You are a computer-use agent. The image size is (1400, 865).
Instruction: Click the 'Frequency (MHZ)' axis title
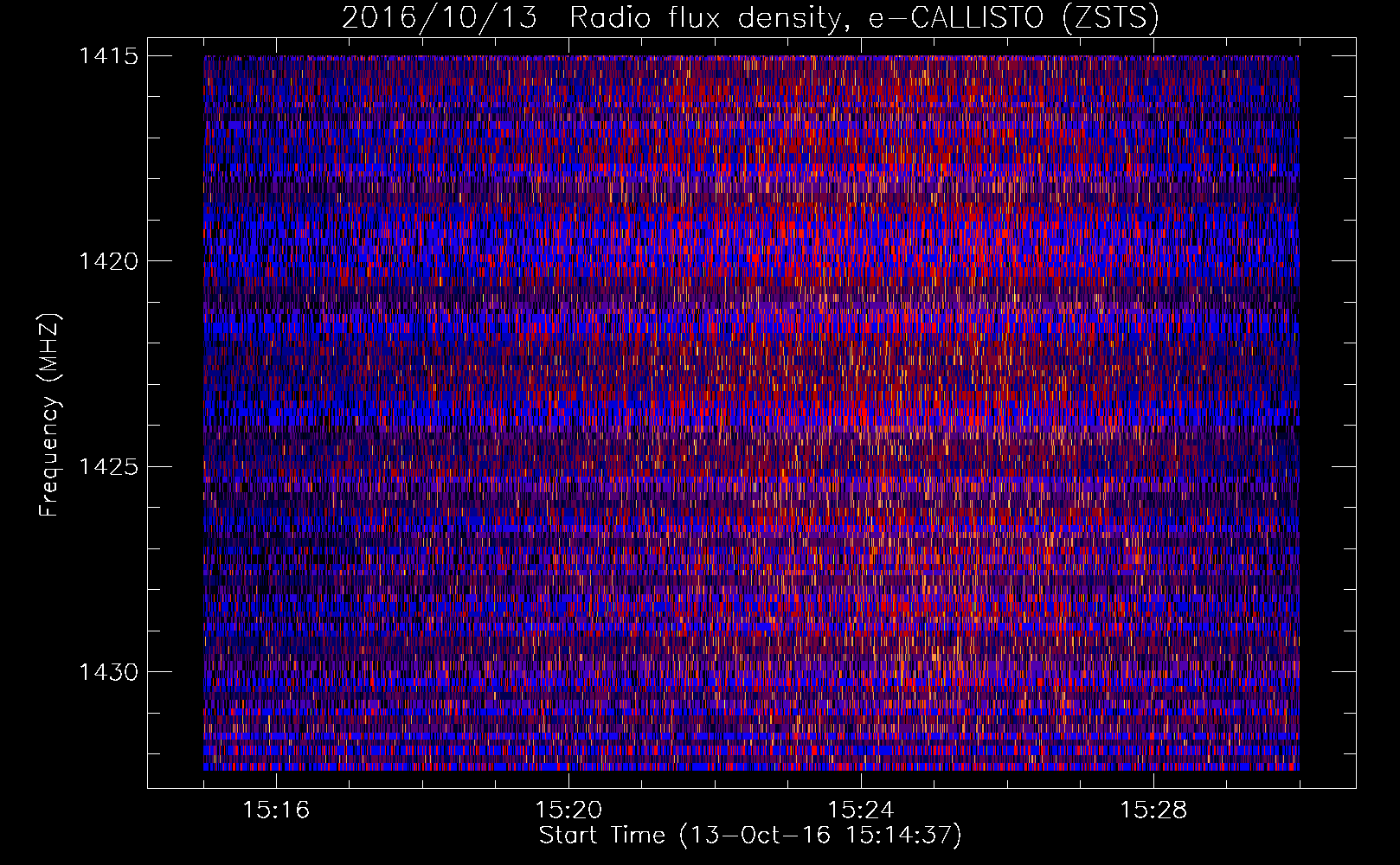[x=48, y=414]
